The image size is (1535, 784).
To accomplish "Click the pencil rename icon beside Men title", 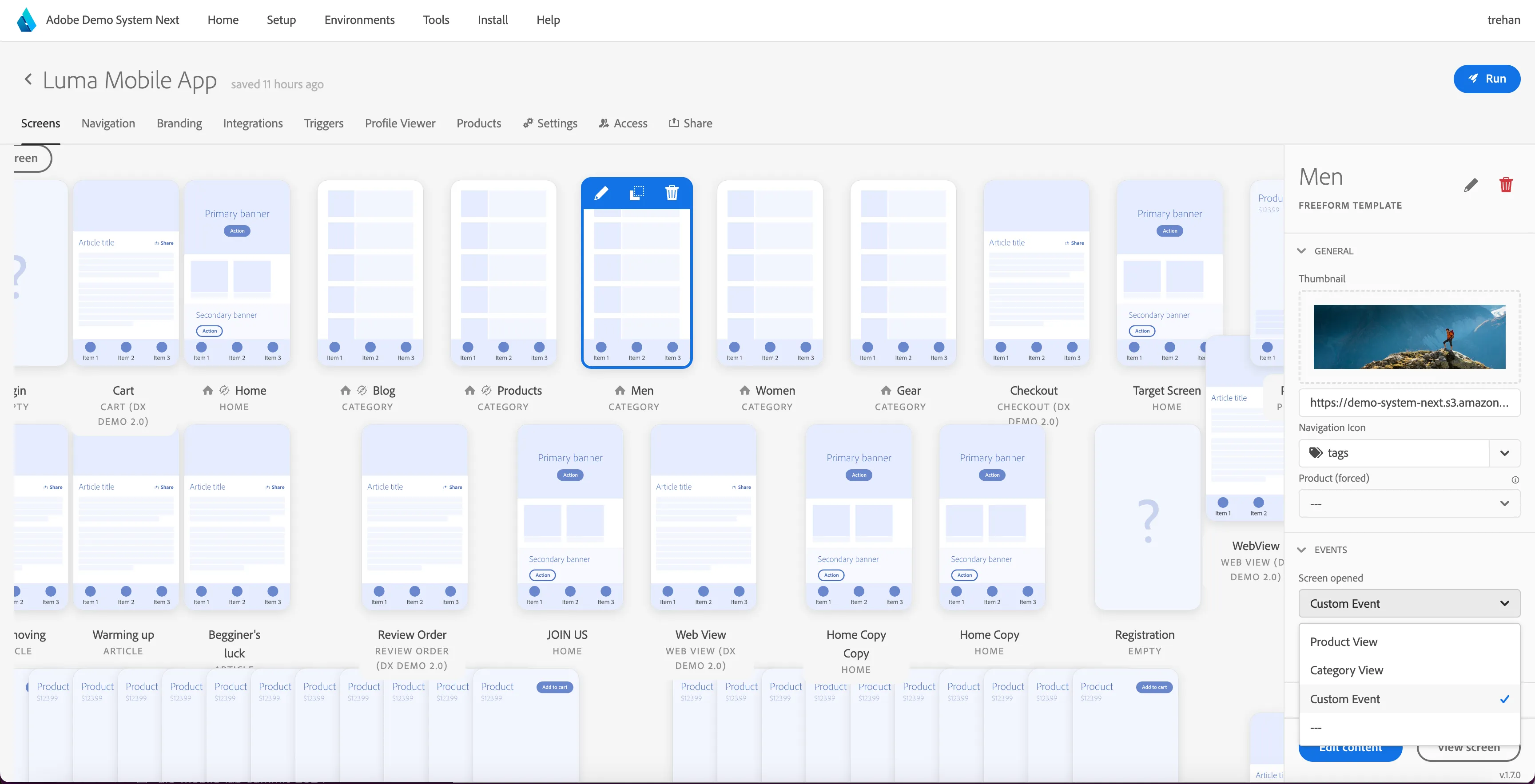I will tap(1471, 185).
